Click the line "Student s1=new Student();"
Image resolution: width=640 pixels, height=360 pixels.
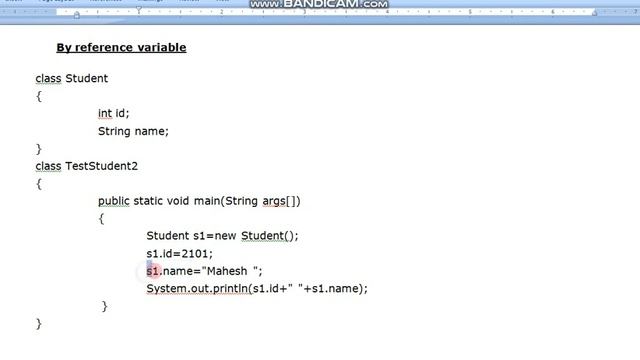[222, 236]
